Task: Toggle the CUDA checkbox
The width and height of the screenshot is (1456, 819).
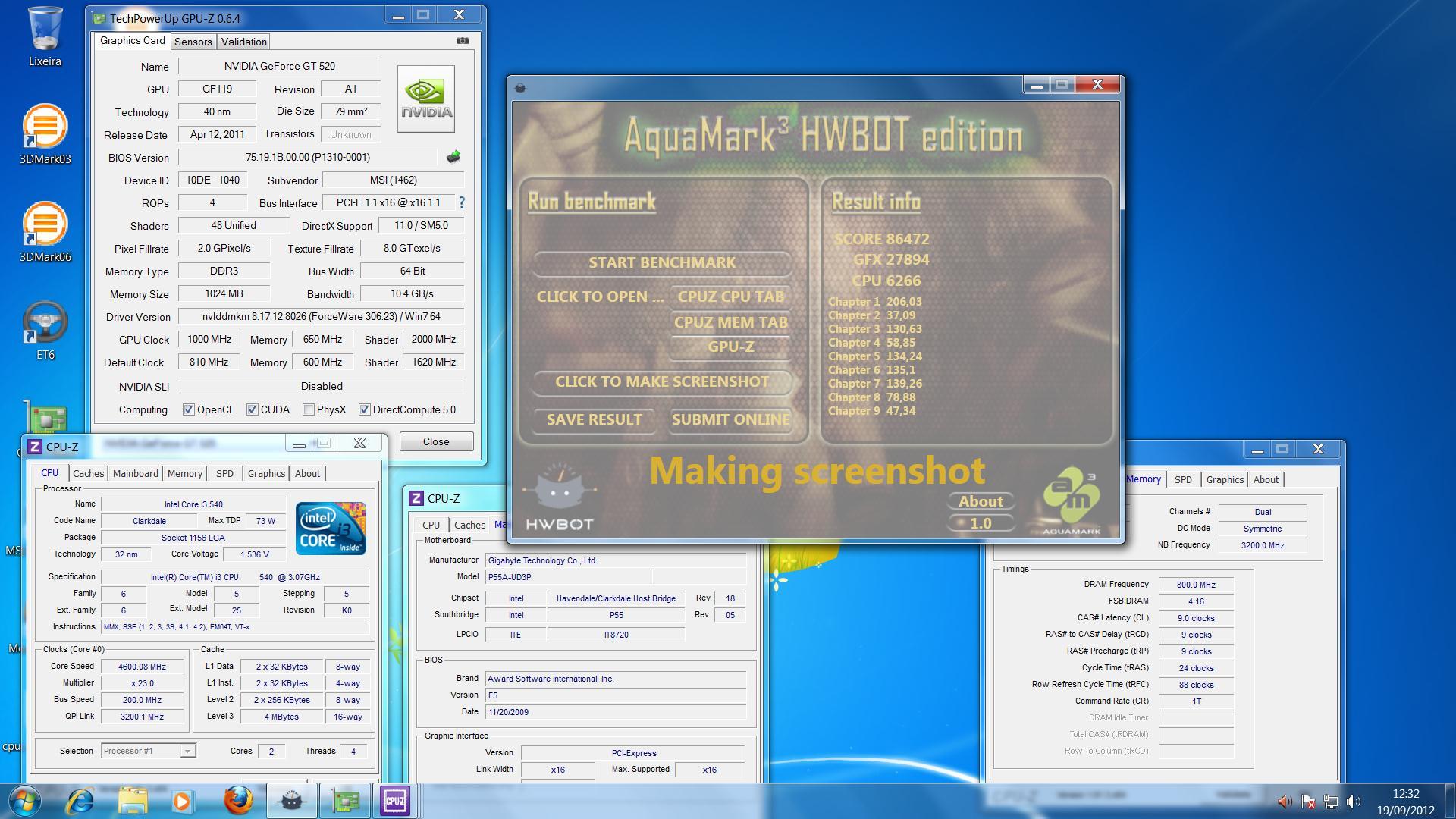Action: point(253,409)
